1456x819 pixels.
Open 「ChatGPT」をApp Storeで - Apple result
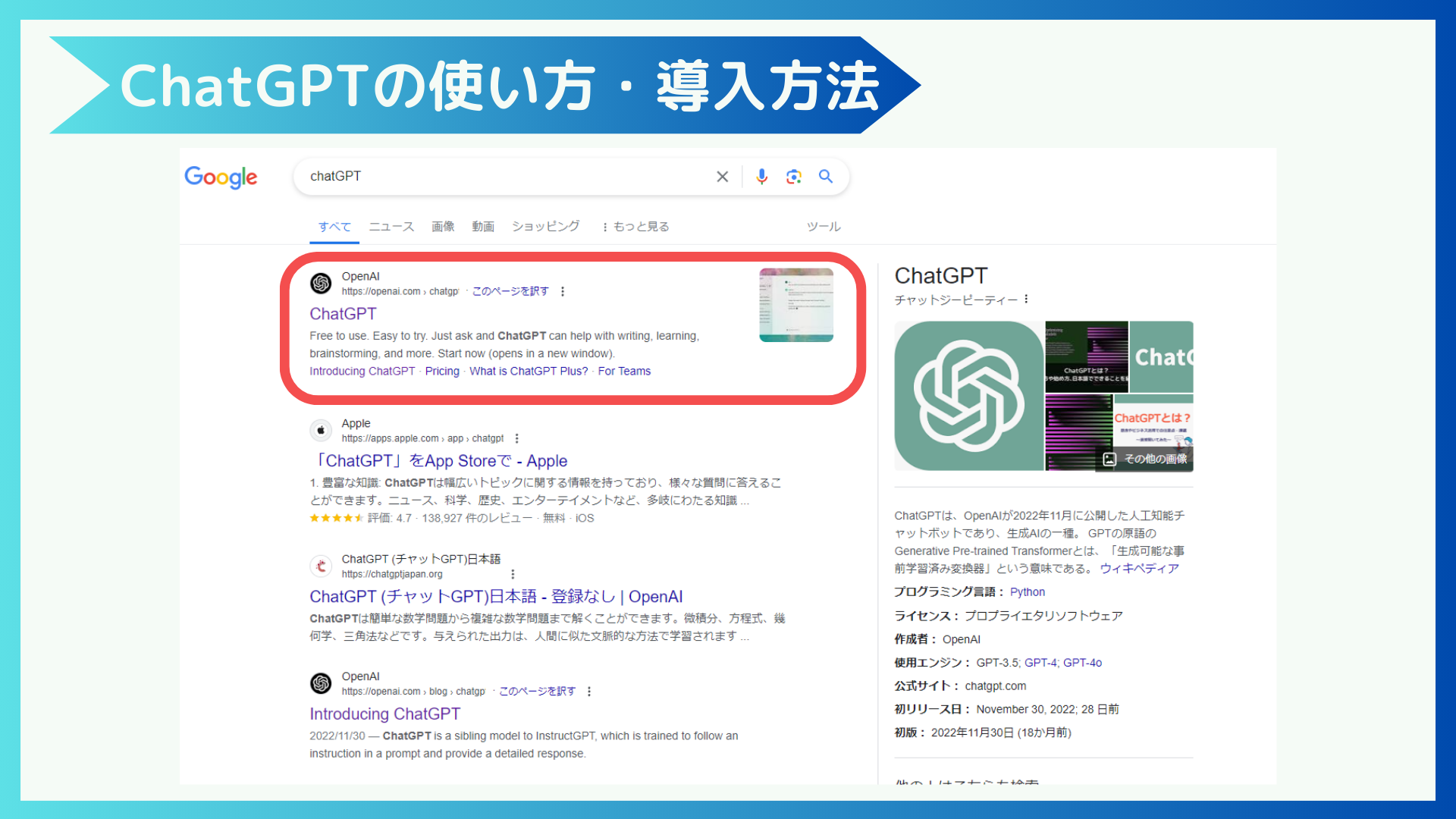(441, 461)
